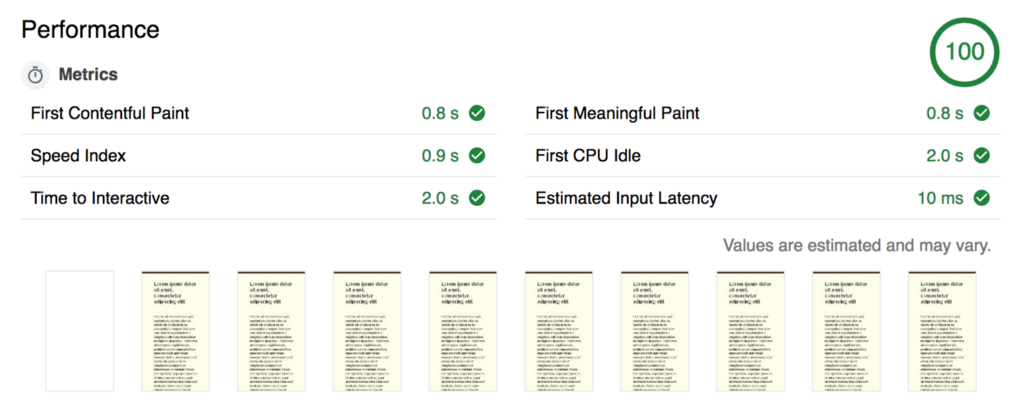1024x411 pixels.
Task: Click "Values are estimated and may vary" text
Action: point(857,246)
